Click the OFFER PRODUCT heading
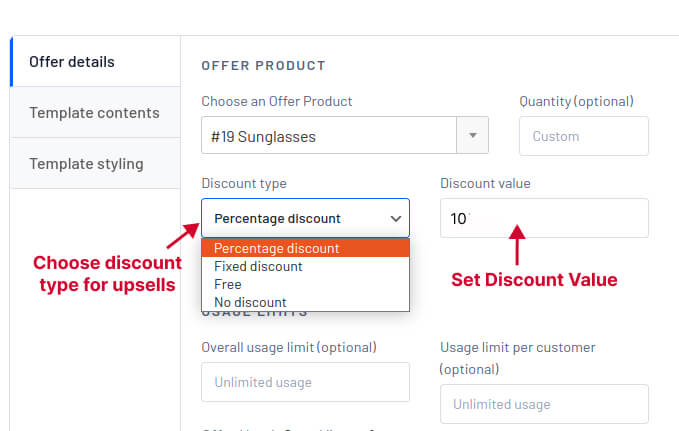The width and height of the screenshot is (679, 431). pyautogui.click(x=263, y=65)
